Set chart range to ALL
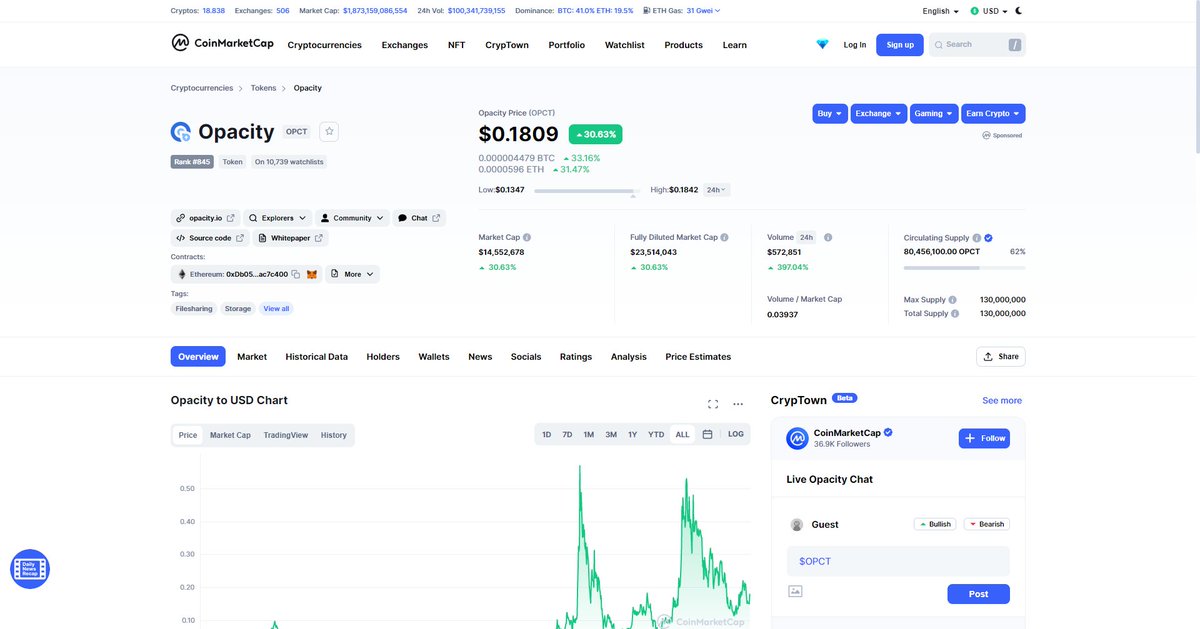 pos(682,435)
